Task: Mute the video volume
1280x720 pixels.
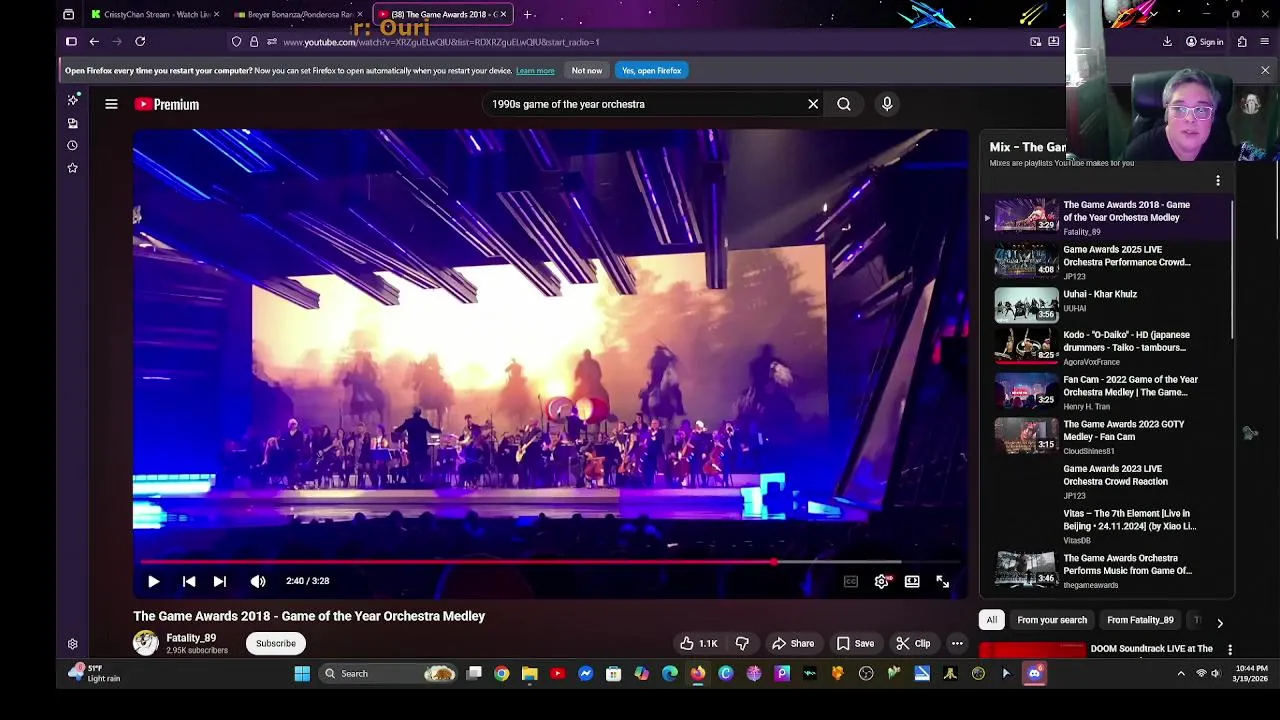Action: (x=258, y=581)
